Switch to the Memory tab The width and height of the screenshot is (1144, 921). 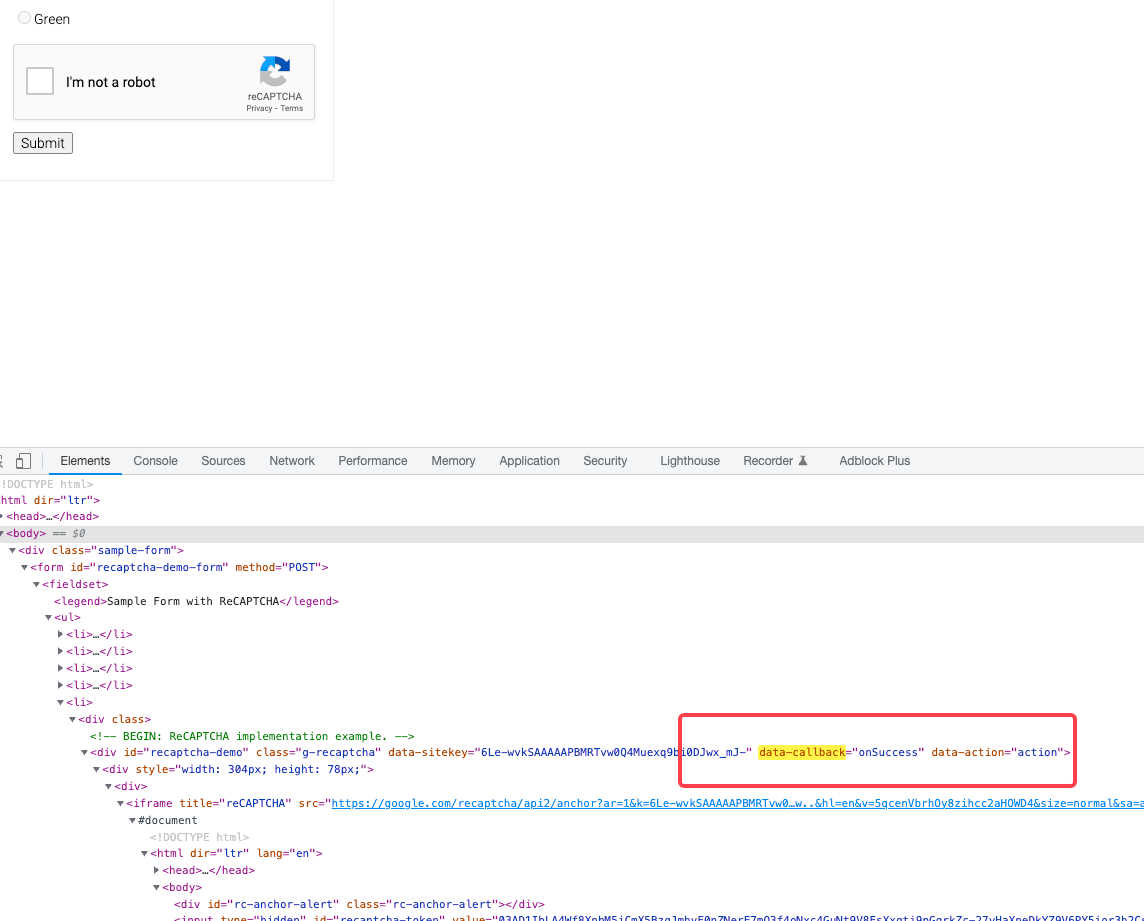coord(453,461)
